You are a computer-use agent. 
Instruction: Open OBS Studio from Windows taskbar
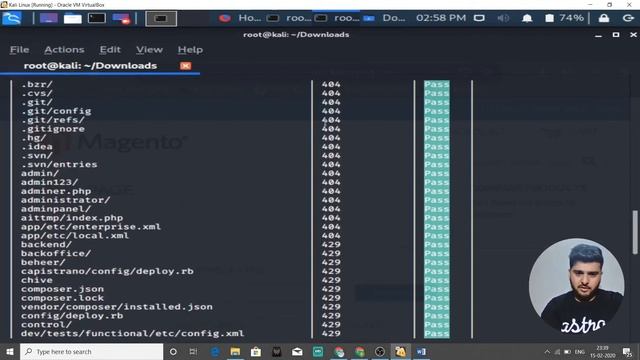pyautogui.click(x=380, y=351)
